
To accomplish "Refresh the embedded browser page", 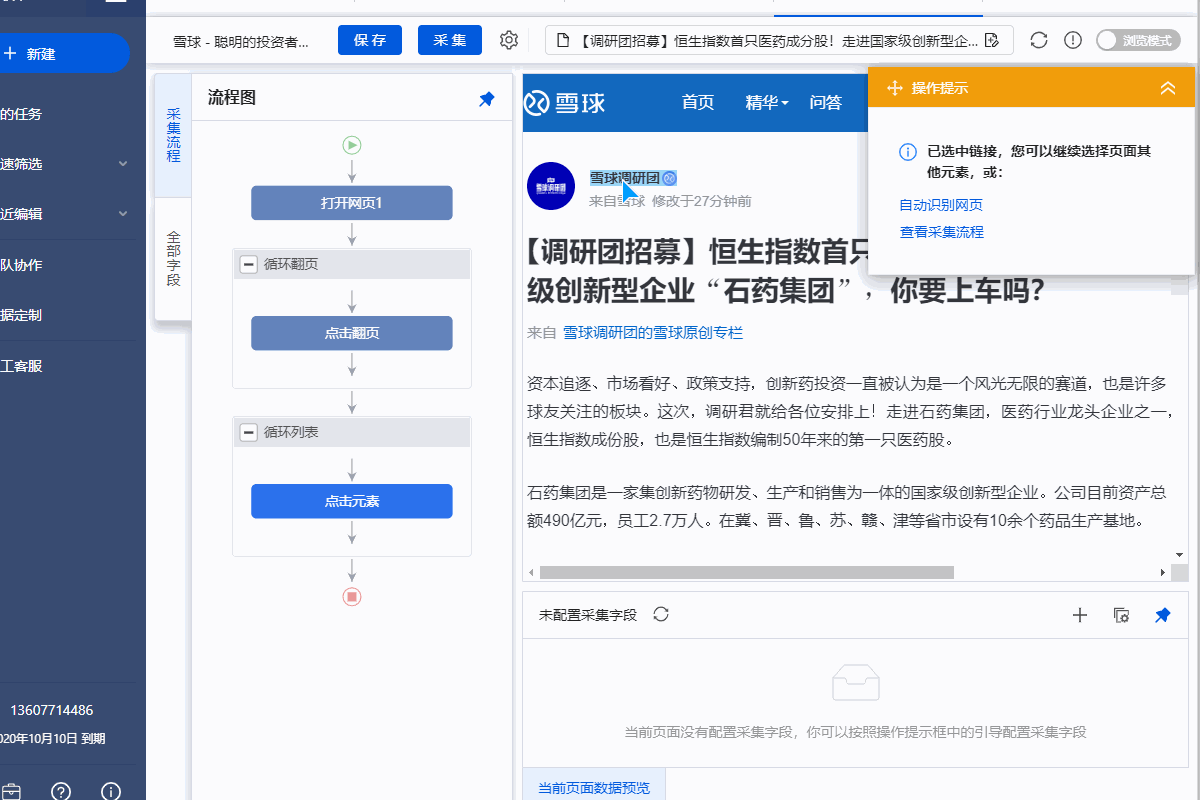I will pyautogui.click(x=1039, y=40).
